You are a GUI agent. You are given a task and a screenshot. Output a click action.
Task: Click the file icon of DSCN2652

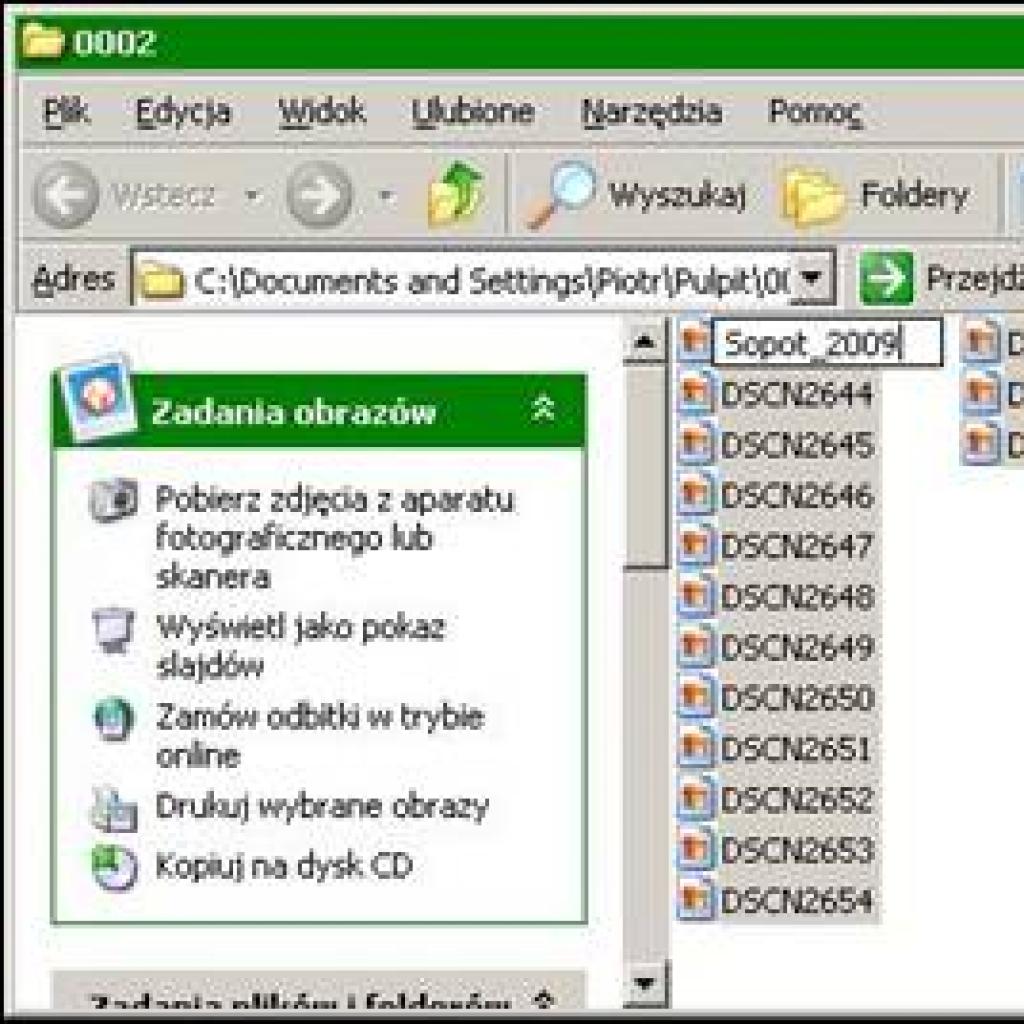(x=695, y=799)
